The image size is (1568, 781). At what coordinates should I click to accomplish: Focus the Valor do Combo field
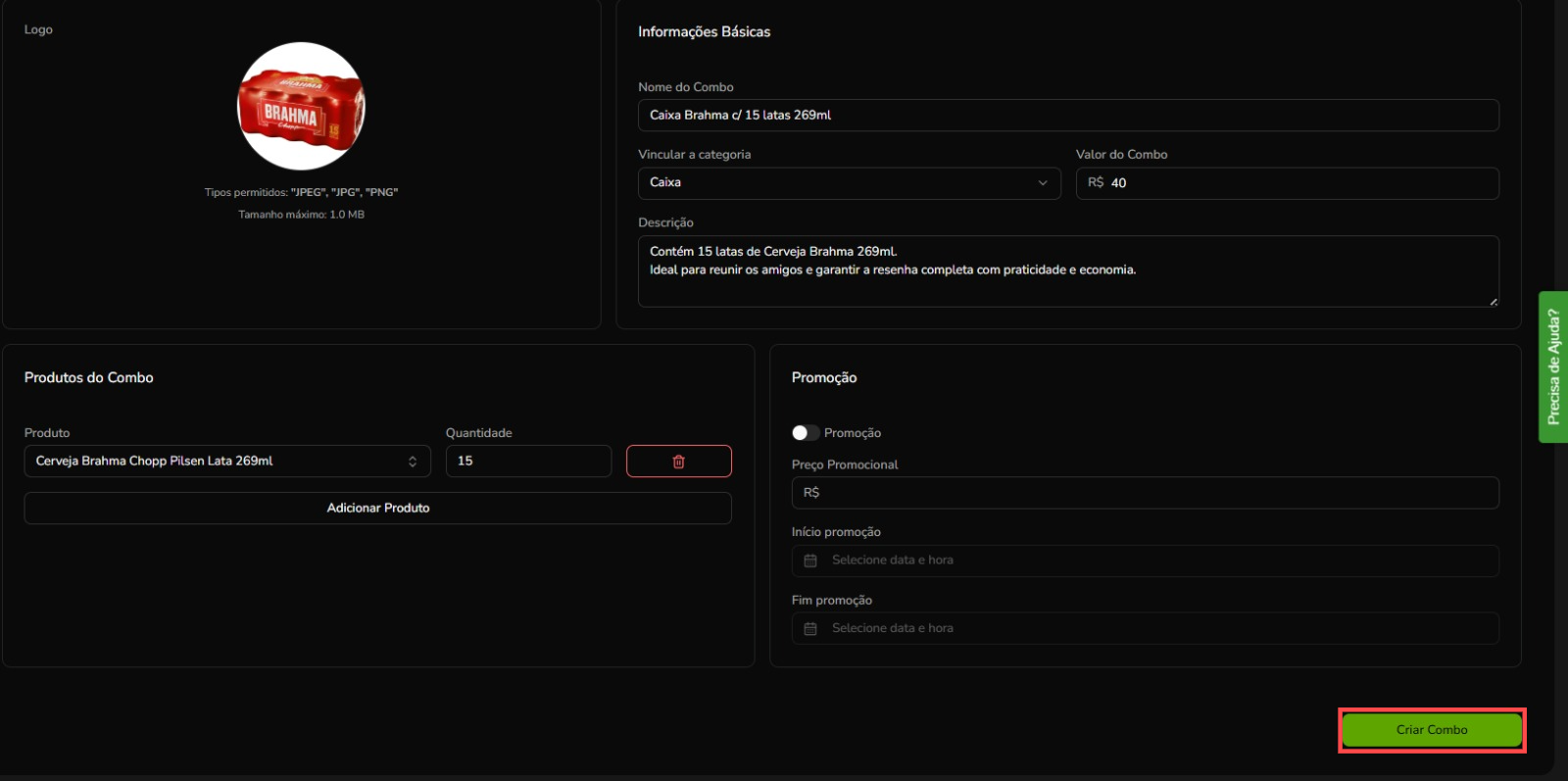(x=1288, y=183)
